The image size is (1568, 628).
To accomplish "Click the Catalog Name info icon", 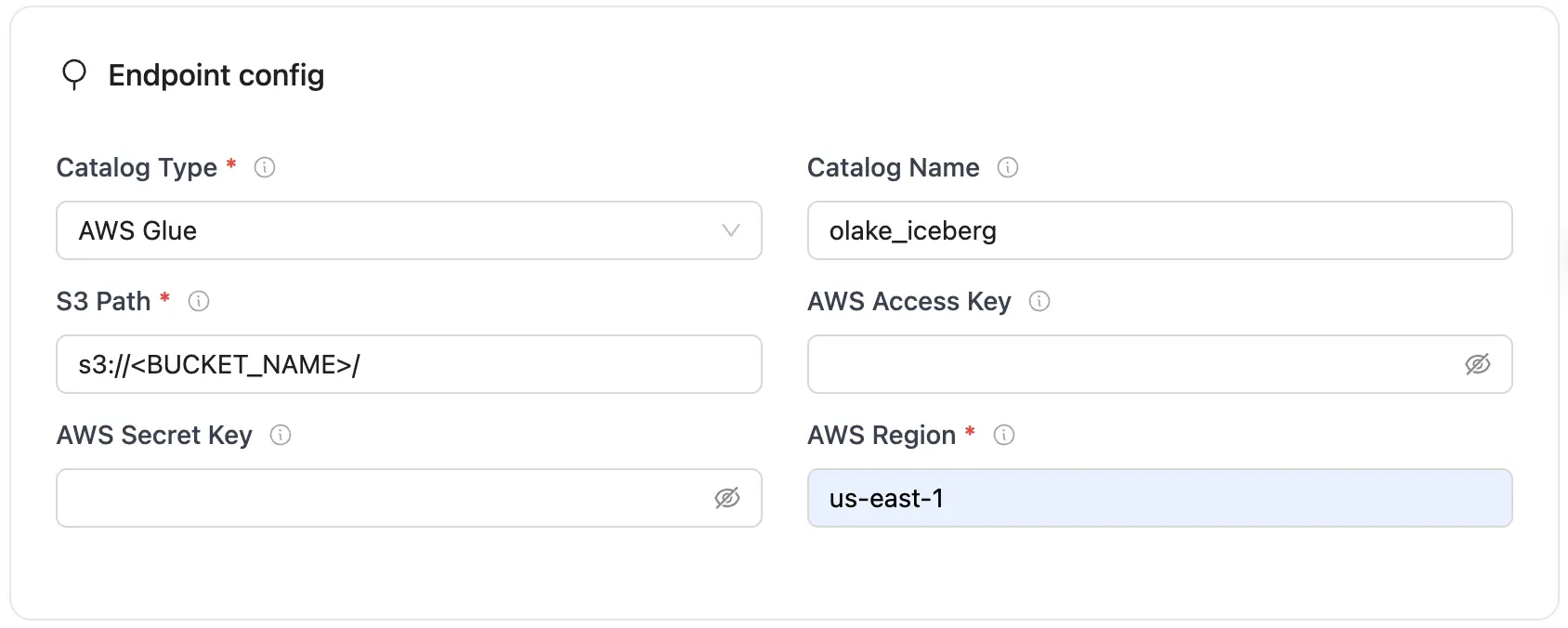I will (1010, 168).
